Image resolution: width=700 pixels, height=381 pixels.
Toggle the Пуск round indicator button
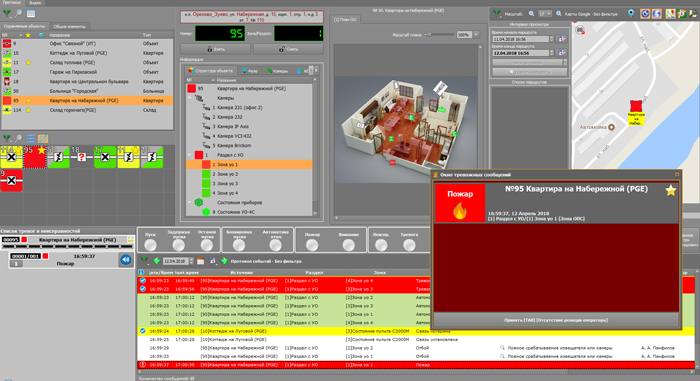pos(150,245)
